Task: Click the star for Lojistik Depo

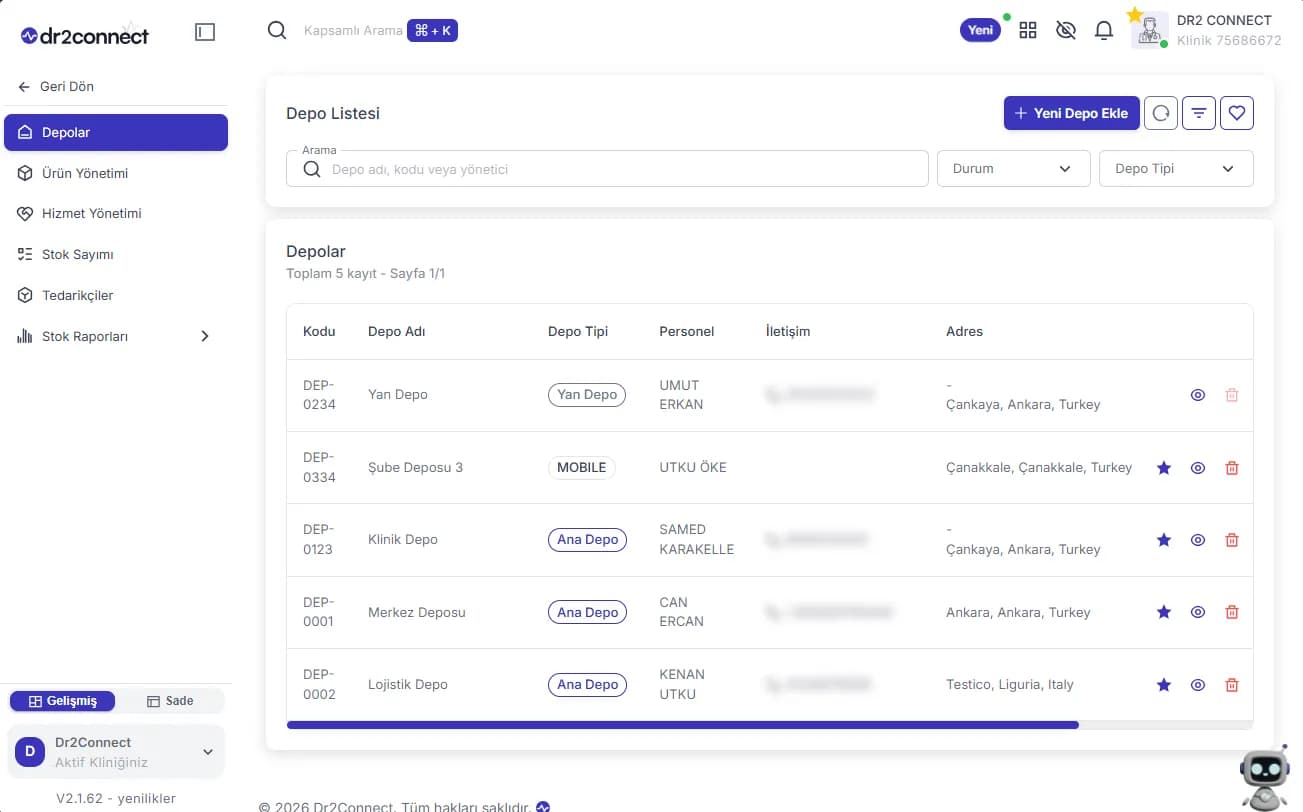Action: pyautogui.click(x=1164, y=685)
